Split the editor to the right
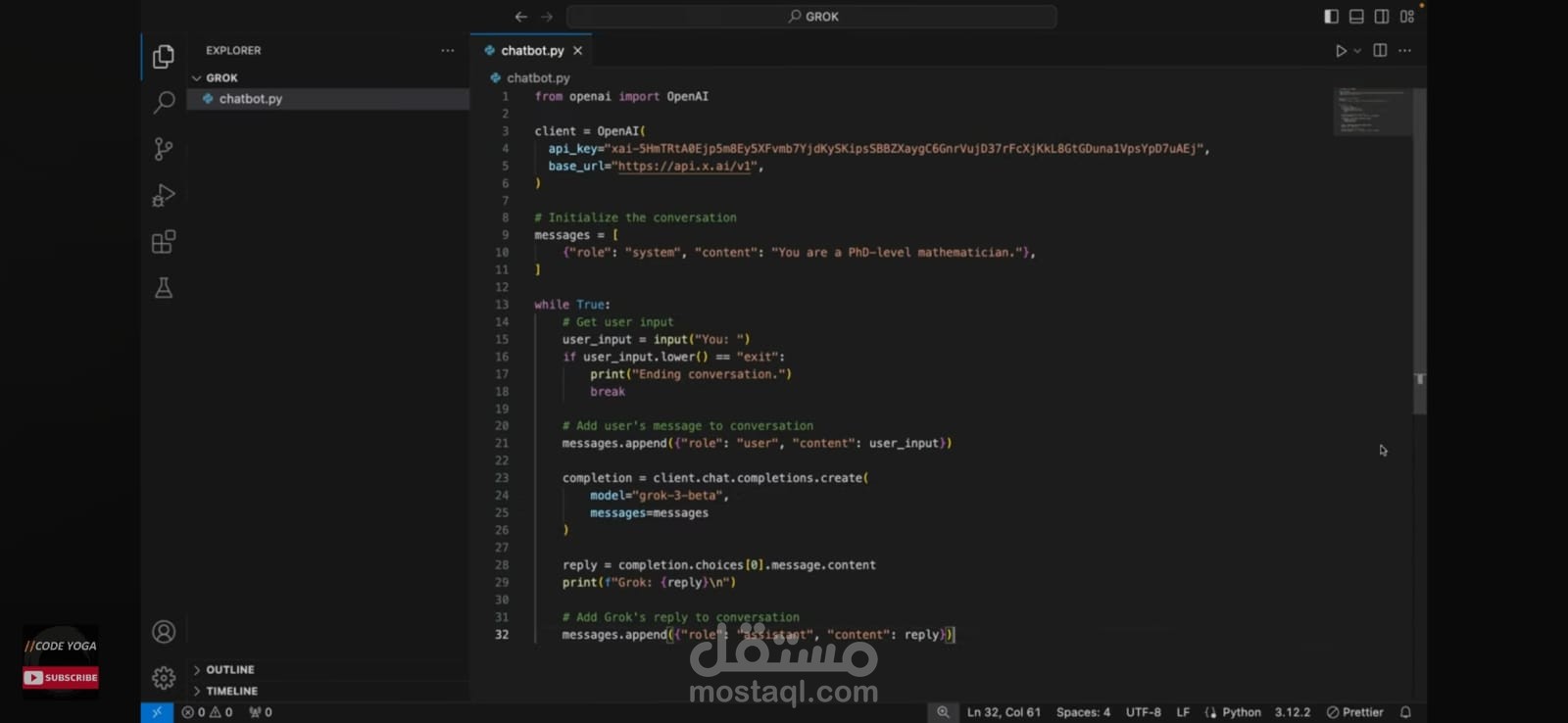 coord(1380,51)
